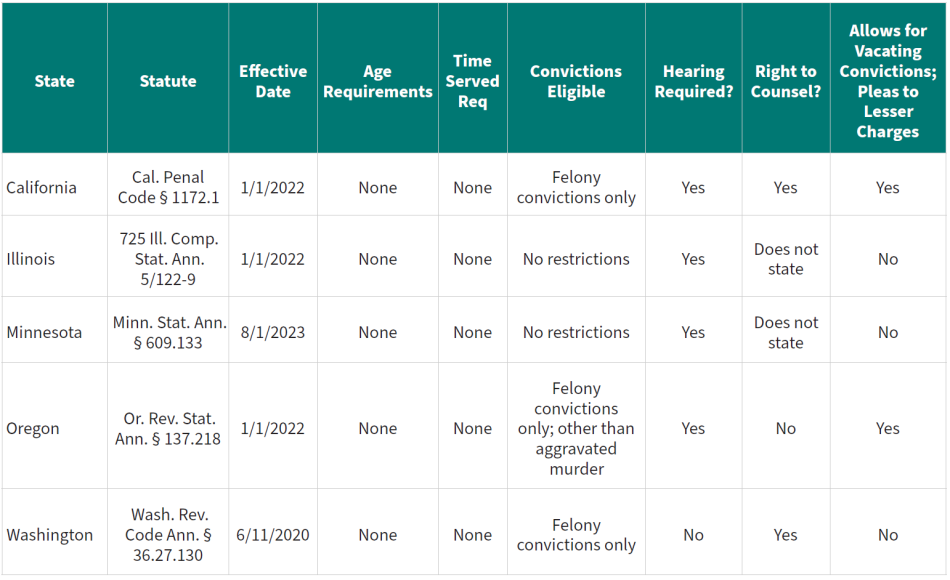Click the Statute column header
This screenshot has width=950, height=580.
pyautogui.click(x=168, y=81)
